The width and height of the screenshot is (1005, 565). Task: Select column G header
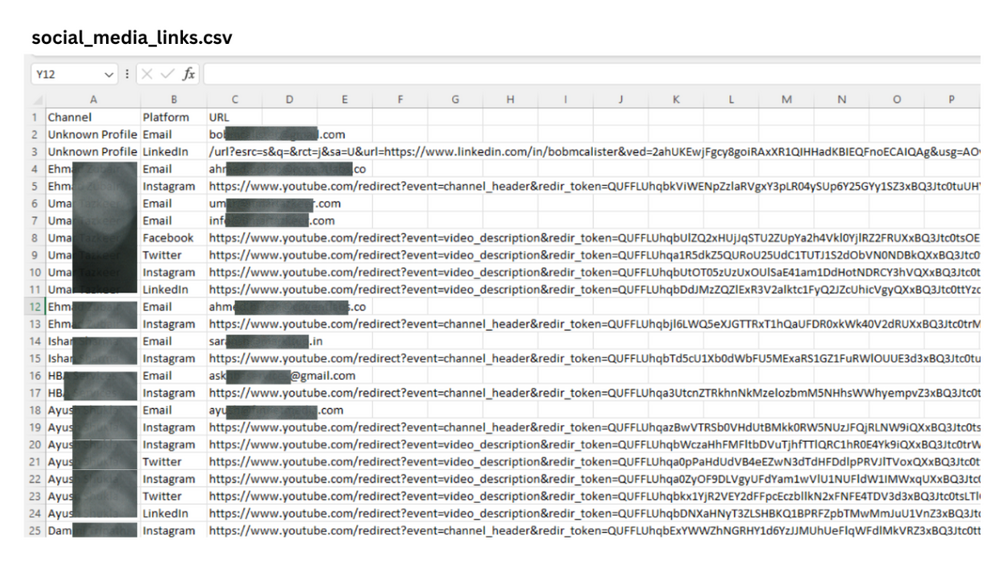coord(455,99)
